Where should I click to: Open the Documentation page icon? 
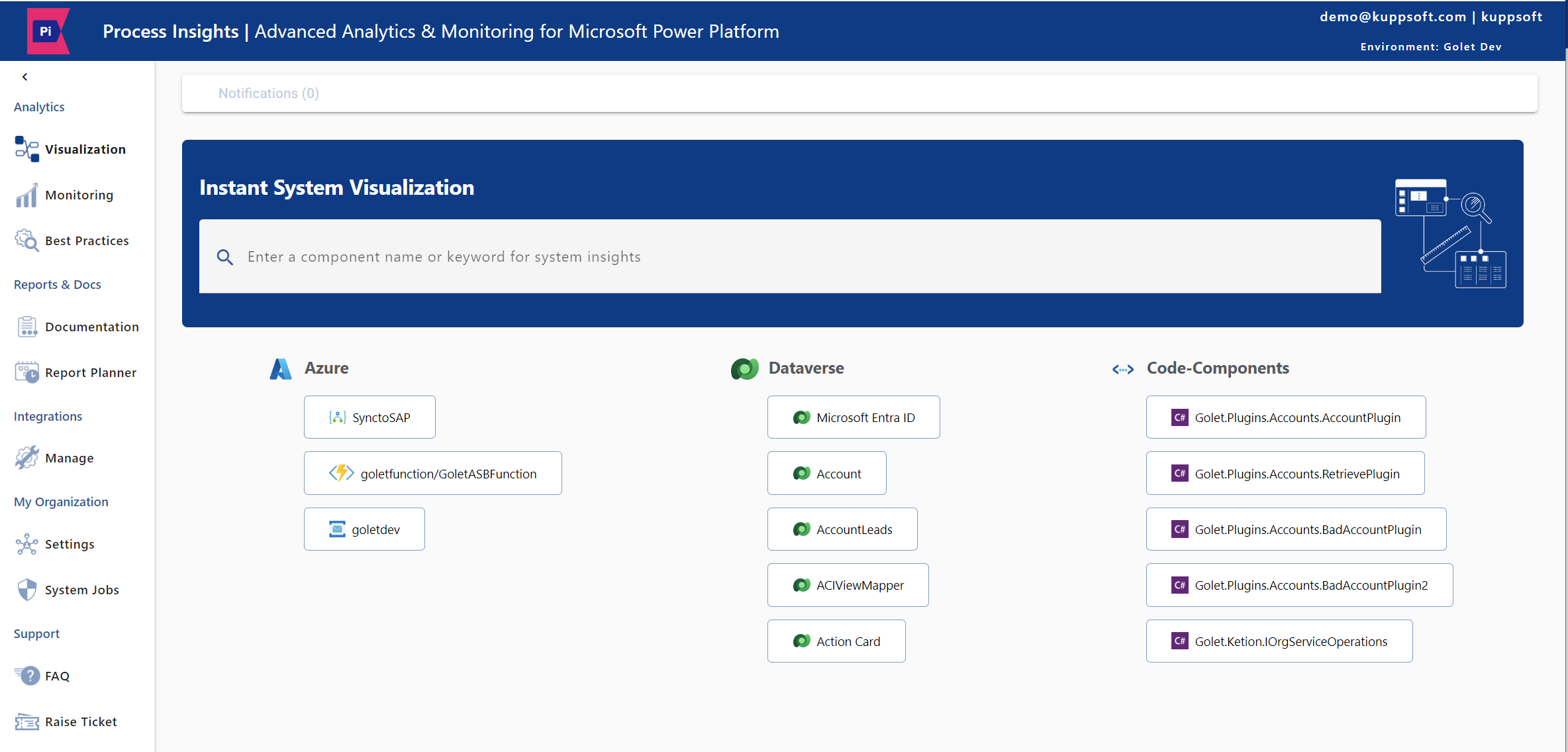26,327
